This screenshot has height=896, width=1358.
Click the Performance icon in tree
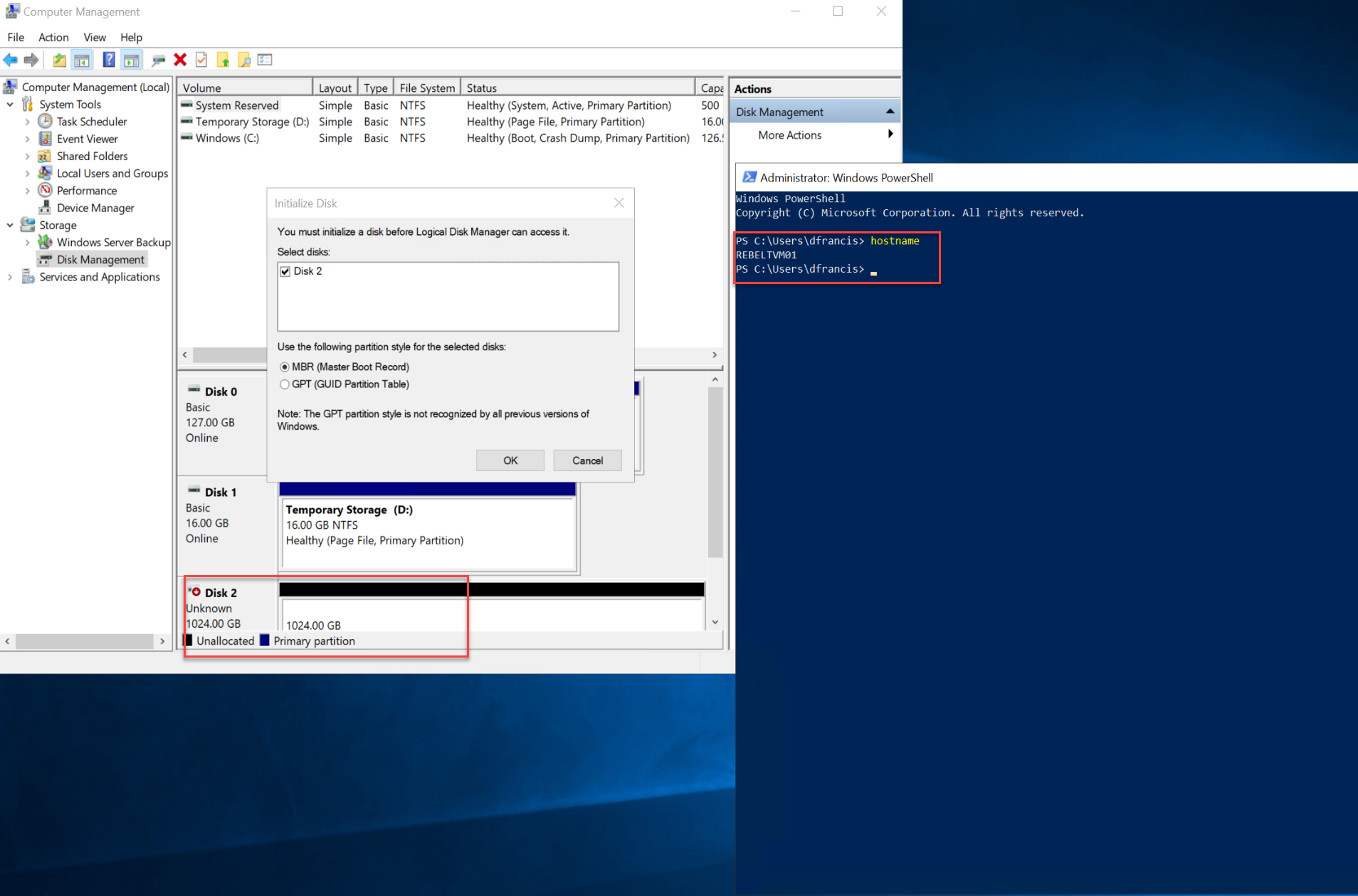pos(46,190)
